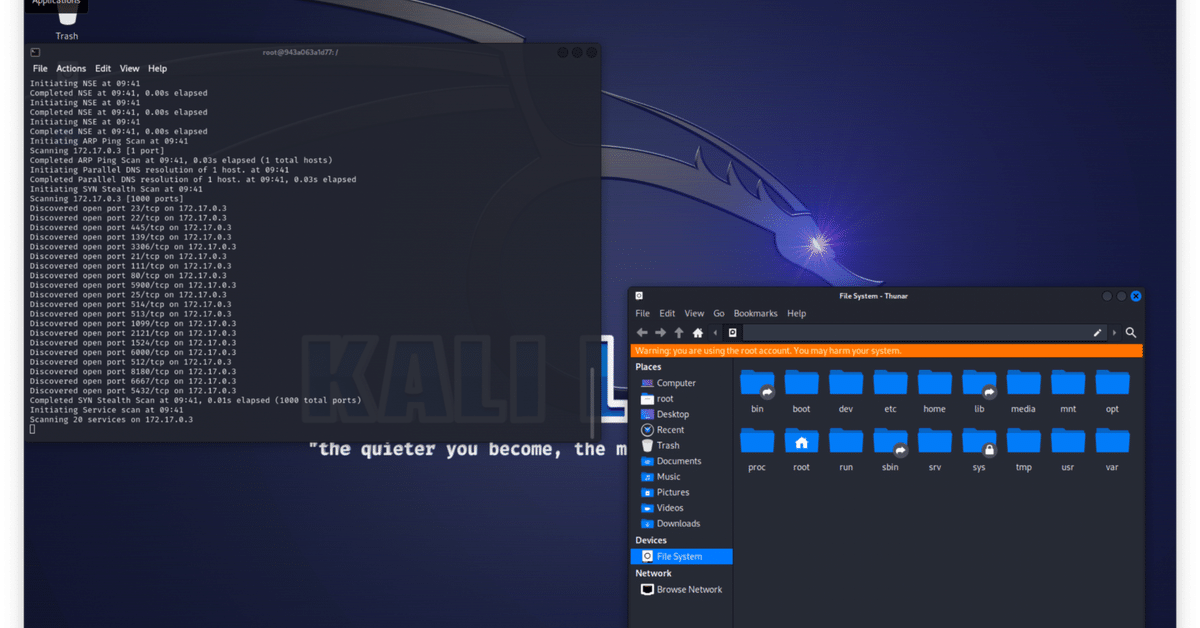Screen dimensions: 1200x628
Task: Click the go-up parent directory arrow
Action: point(677,332)
